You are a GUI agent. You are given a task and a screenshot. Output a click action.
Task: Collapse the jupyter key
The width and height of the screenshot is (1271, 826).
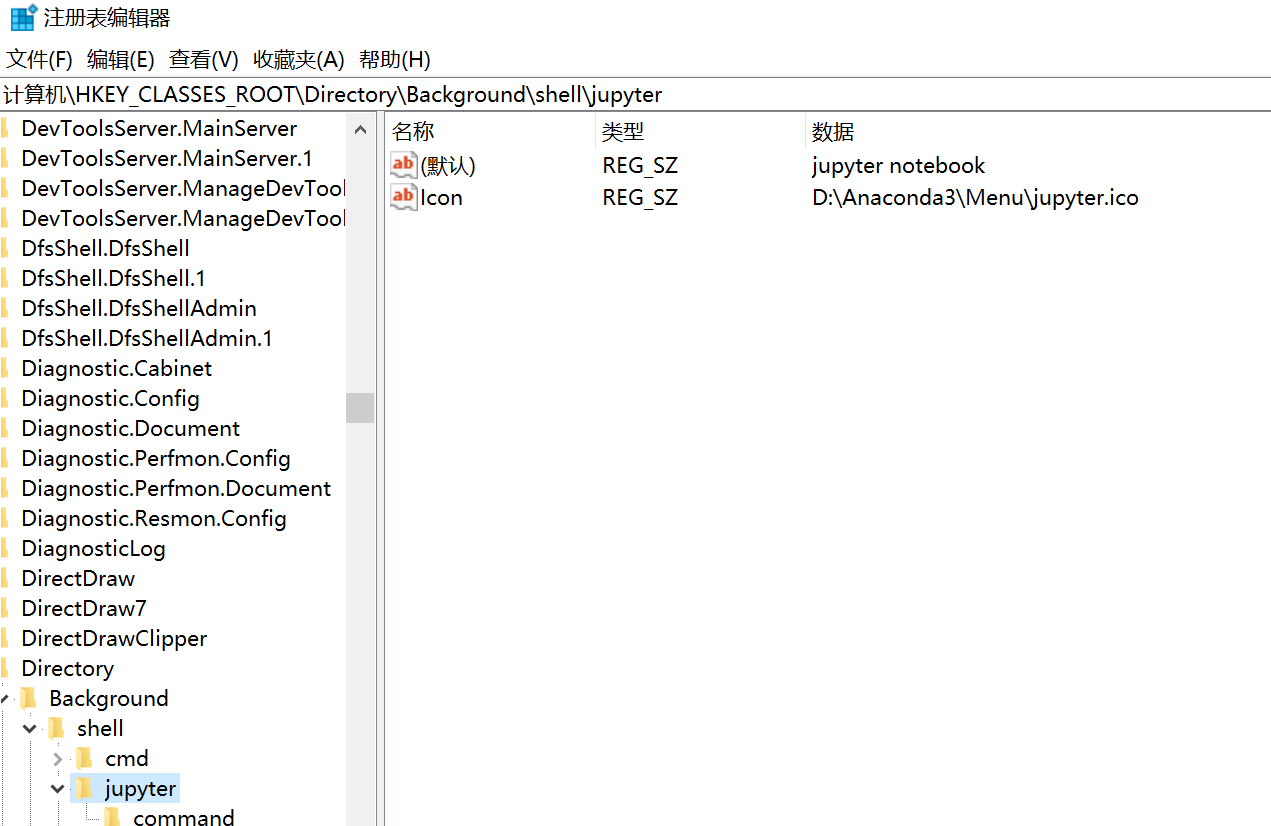[57, 788]
